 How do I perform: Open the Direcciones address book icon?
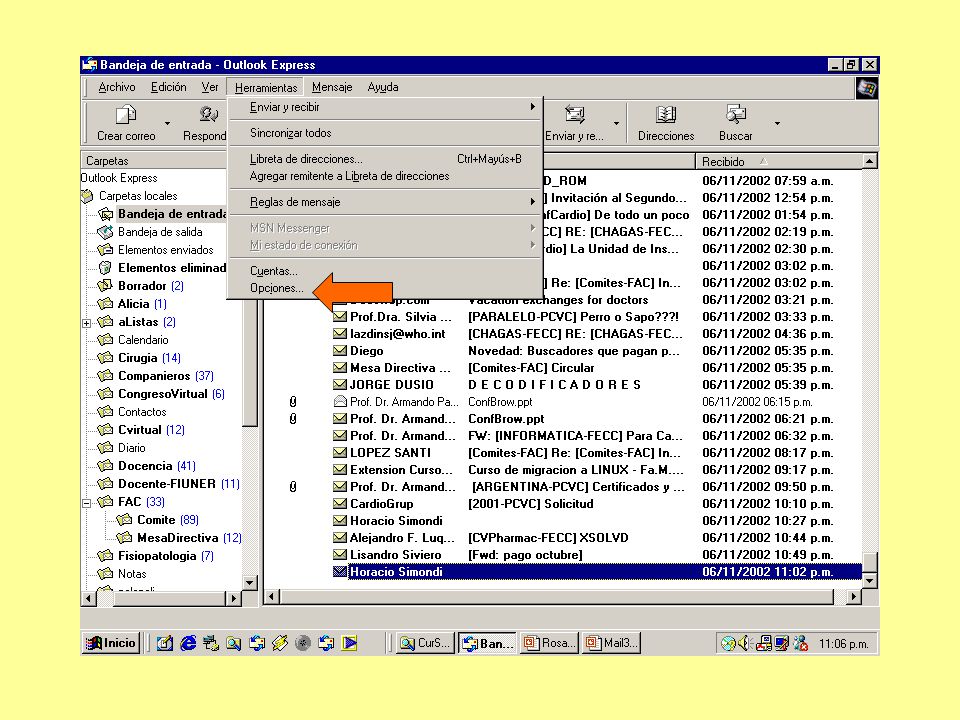[x=666, y=114]
